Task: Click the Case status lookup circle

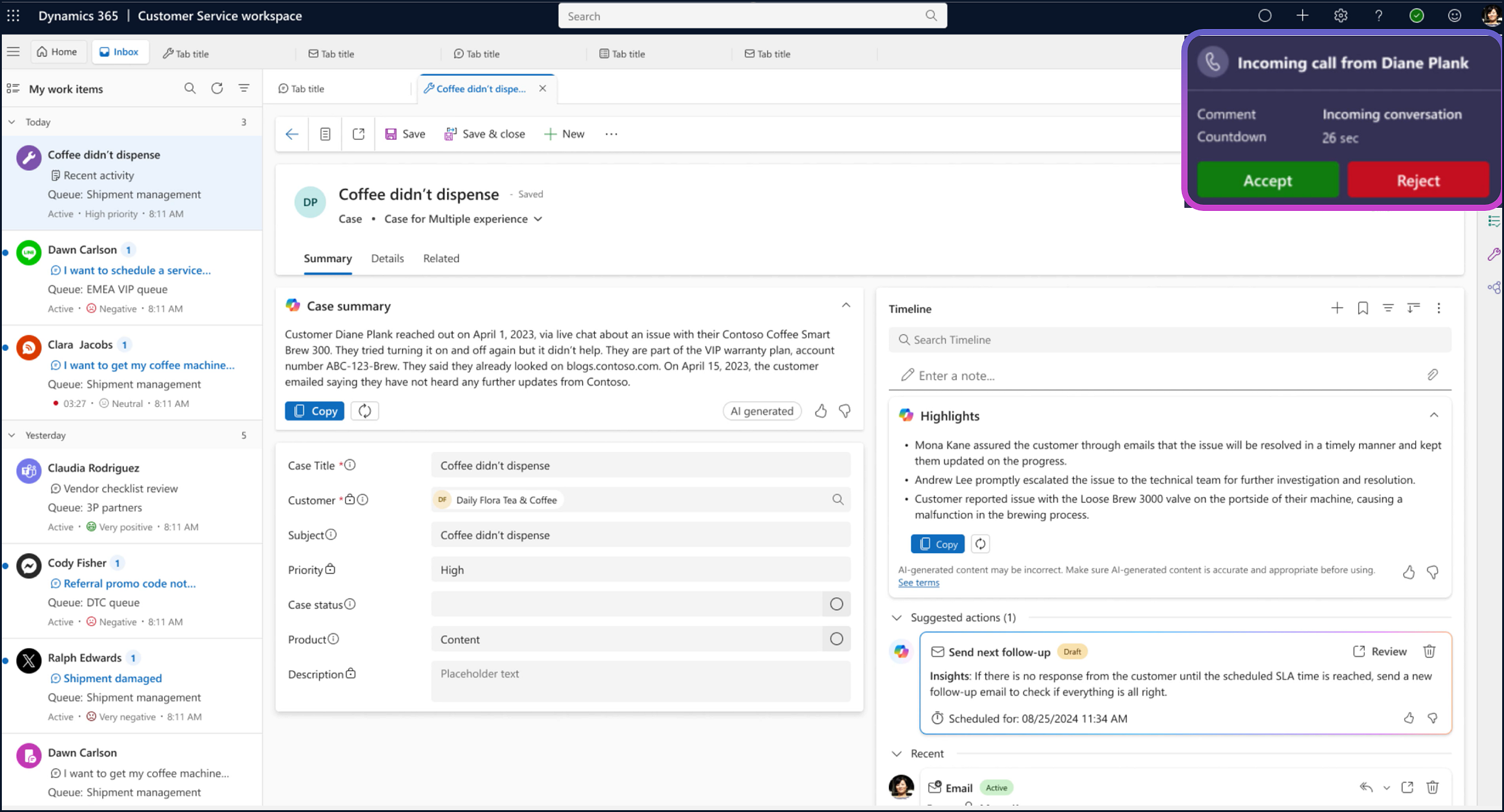Action: coord(836,604)
